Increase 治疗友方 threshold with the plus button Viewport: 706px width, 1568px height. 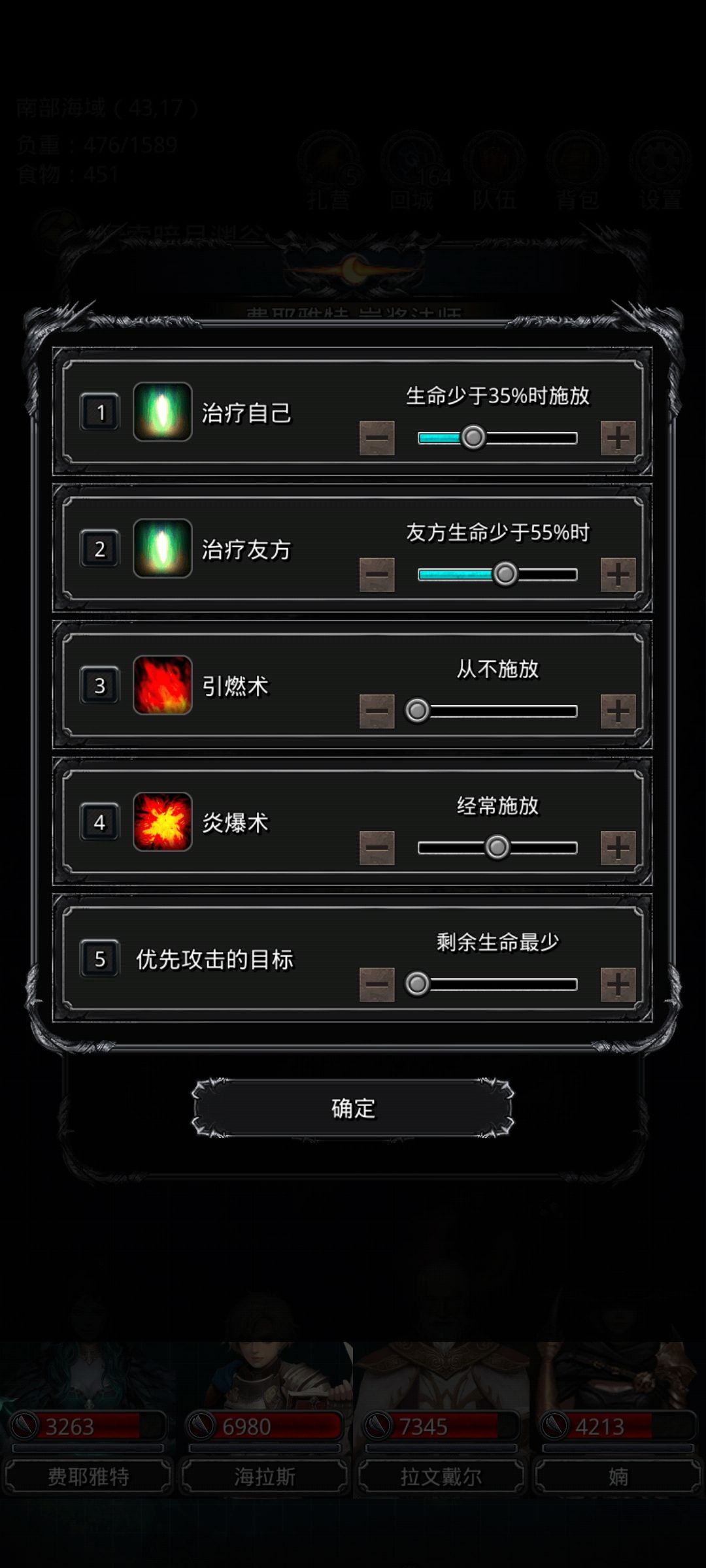coord(618,574)
